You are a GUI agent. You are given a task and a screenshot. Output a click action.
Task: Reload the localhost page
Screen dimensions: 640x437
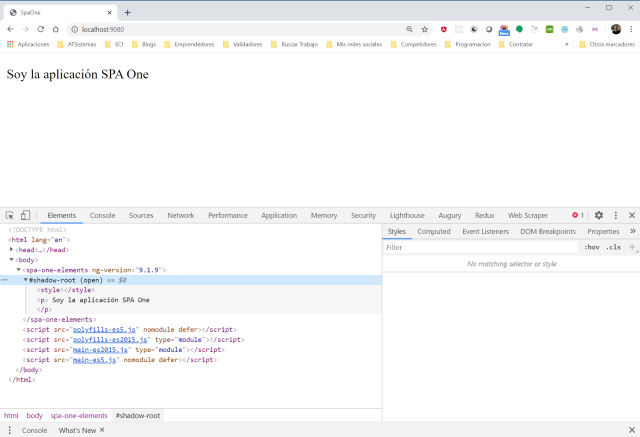click(x=40, y=29)
